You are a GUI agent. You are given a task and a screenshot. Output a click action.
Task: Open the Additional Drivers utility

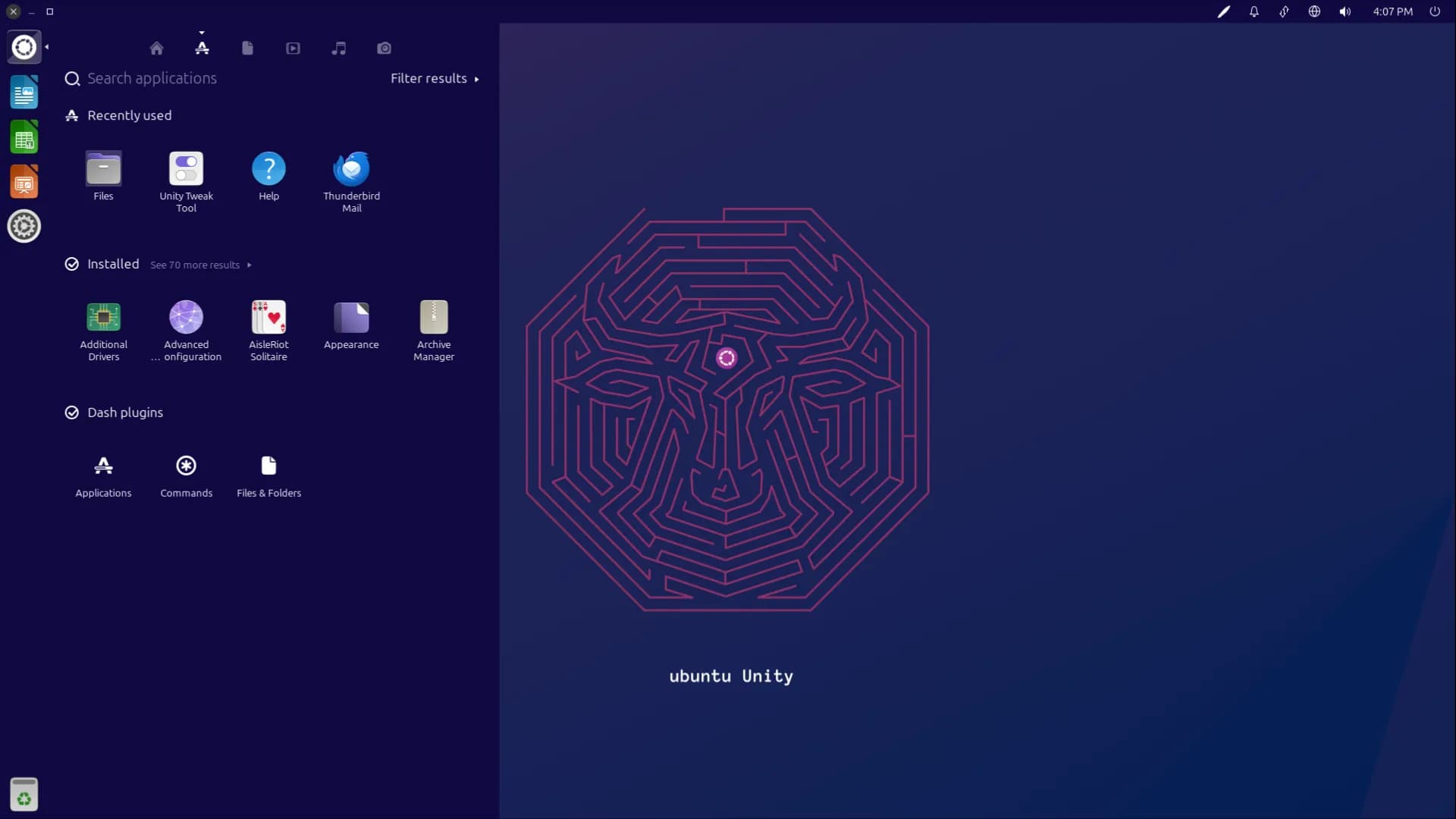tap(103, 317)
